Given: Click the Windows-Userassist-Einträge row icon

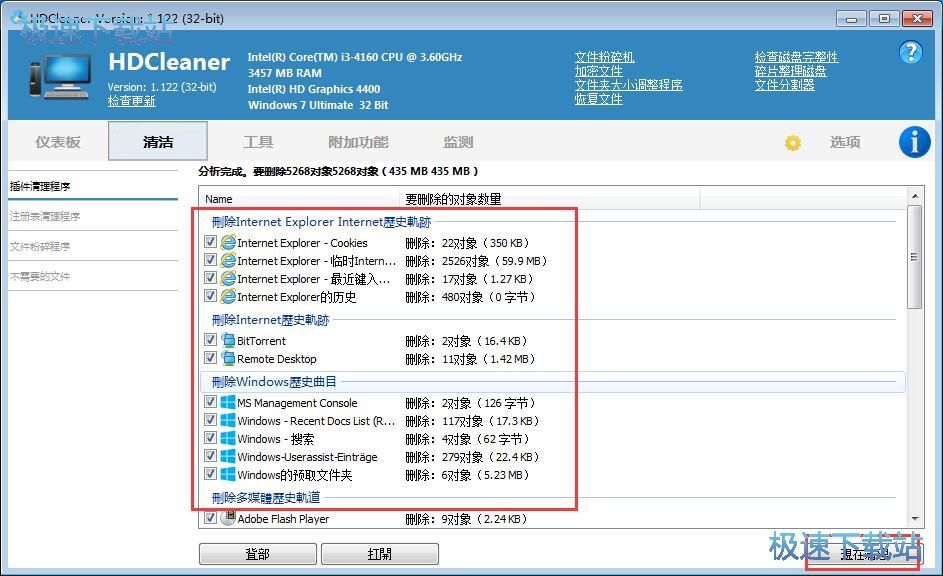Looking at the screenshot, I should click(228, 456).
